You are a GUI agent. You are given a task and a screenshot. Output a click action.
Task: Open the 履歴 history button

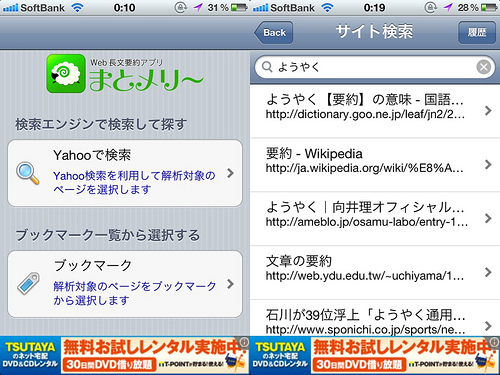(477, 32)
